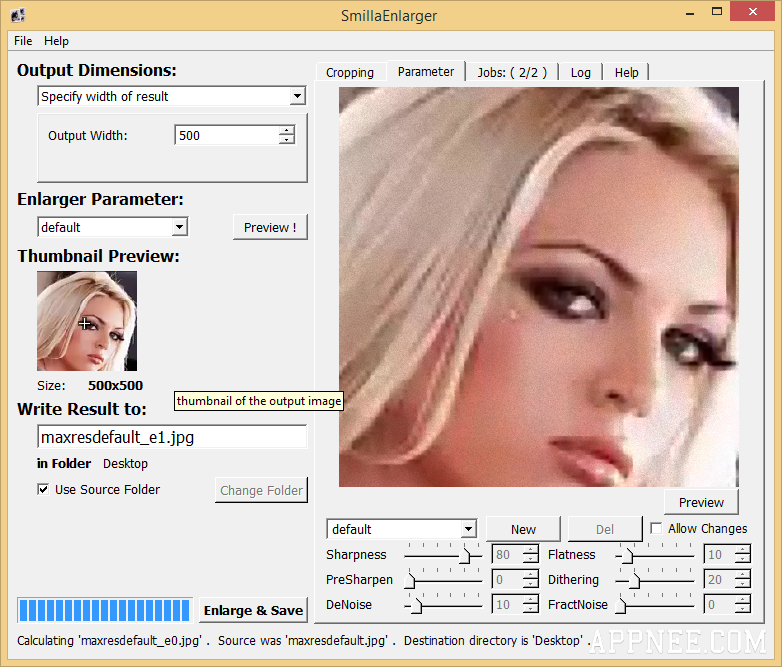Decrease DeNoise value with down arrow
The width and height of the screenshot is (782, 667).
(531, 609)
